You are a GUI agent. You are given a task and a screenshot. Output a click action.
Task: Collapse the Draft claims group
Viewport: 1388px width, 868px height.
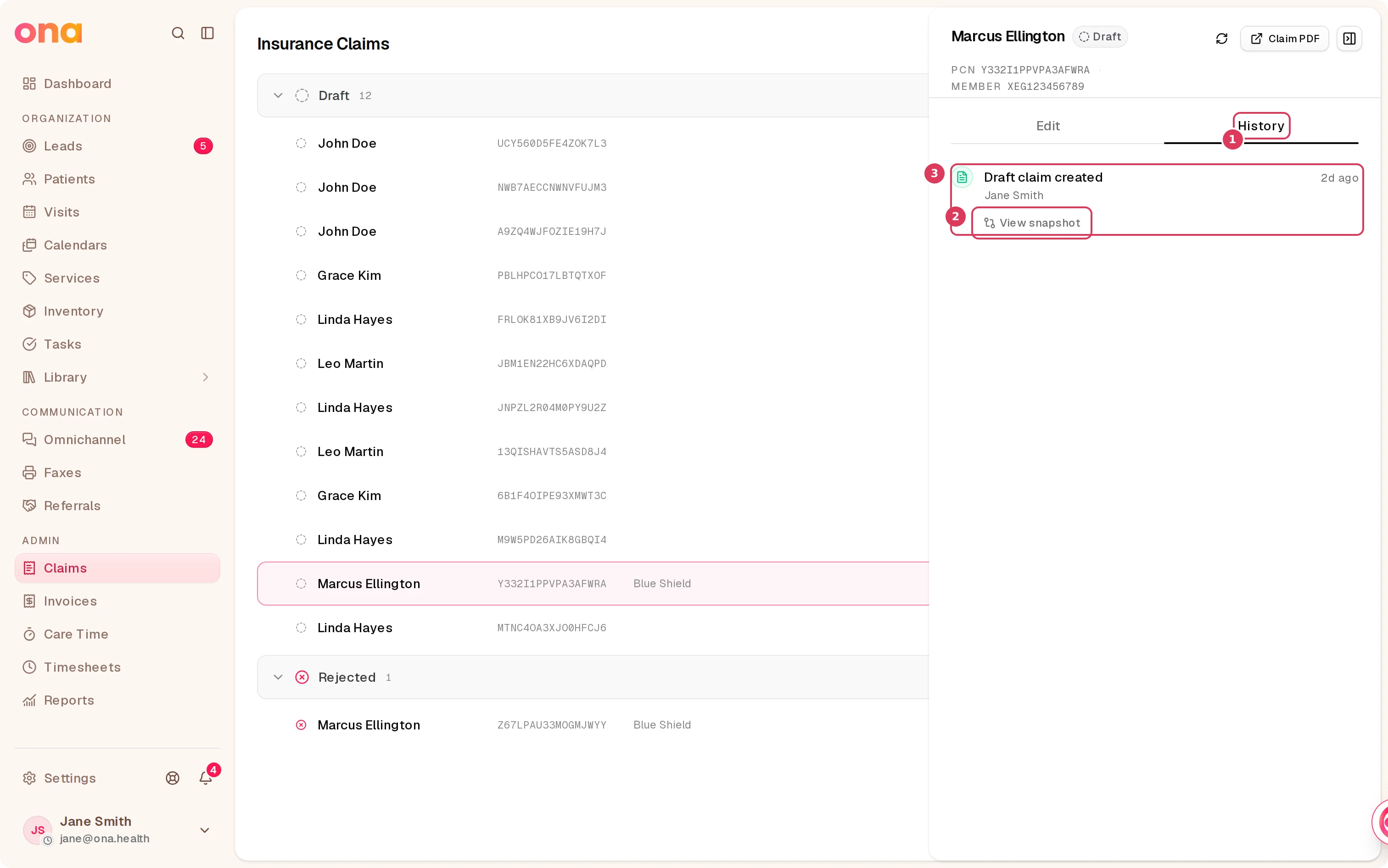pos(278,95)
